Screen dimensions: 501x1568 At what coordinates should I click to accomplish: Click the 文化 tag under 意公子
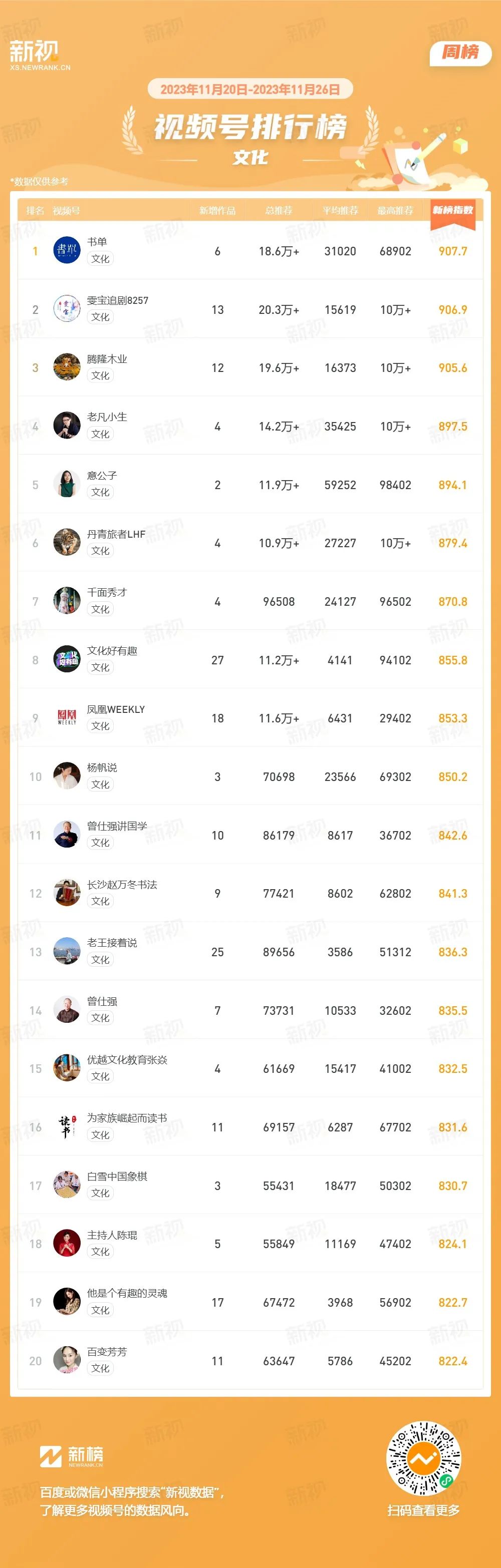click(100, 492)
